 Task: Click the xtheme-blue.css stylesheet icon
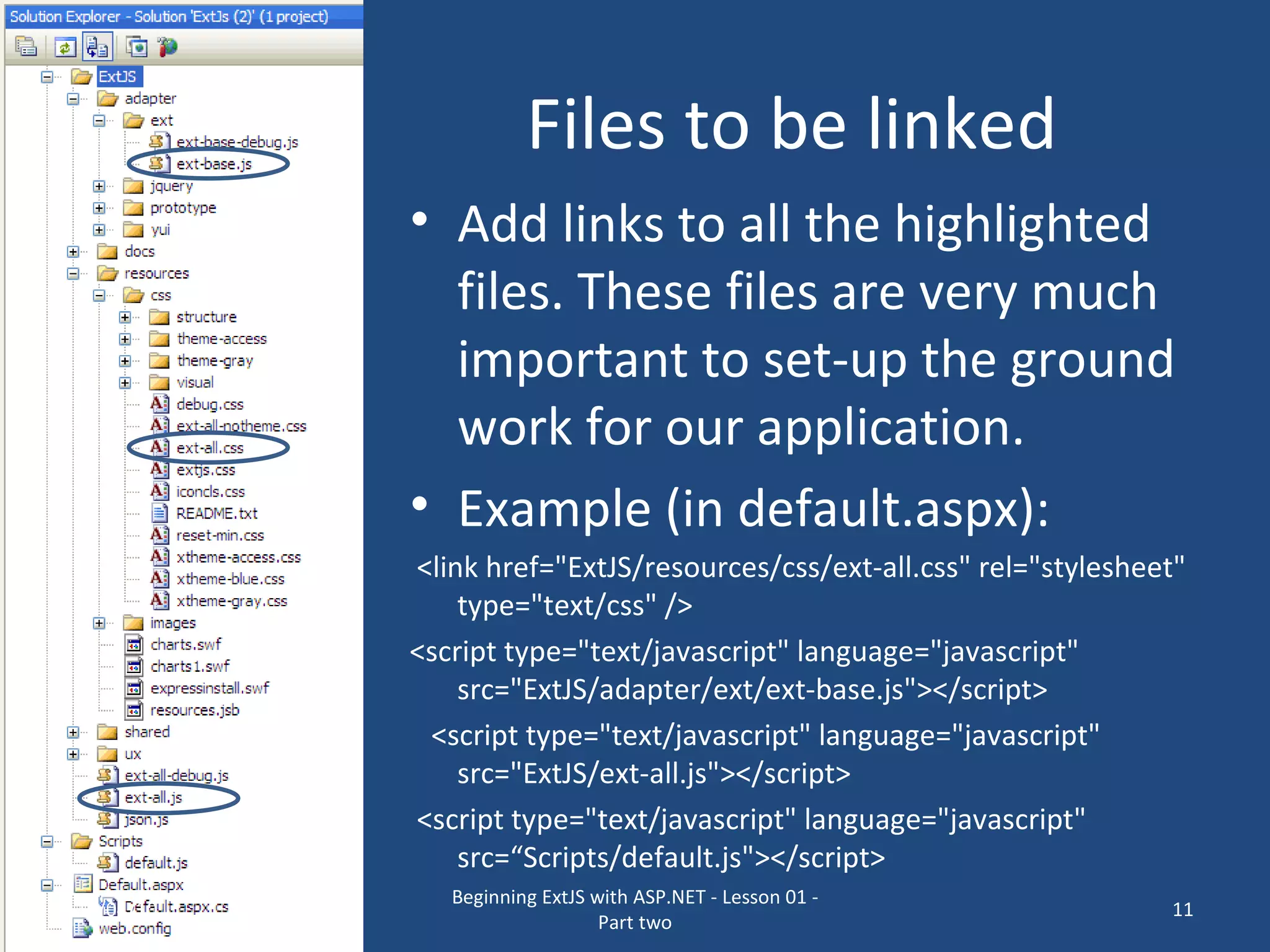[x=159, y=579]
